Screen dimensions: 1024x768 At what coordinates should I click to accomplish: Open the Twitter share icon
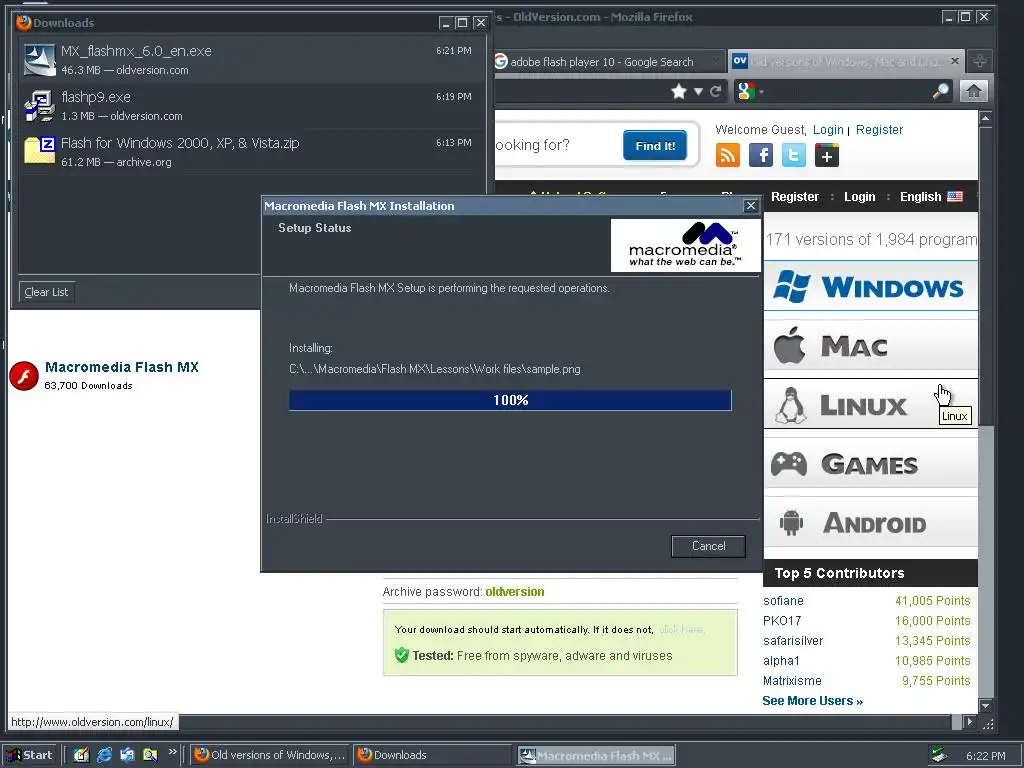[x=793, y=155]
